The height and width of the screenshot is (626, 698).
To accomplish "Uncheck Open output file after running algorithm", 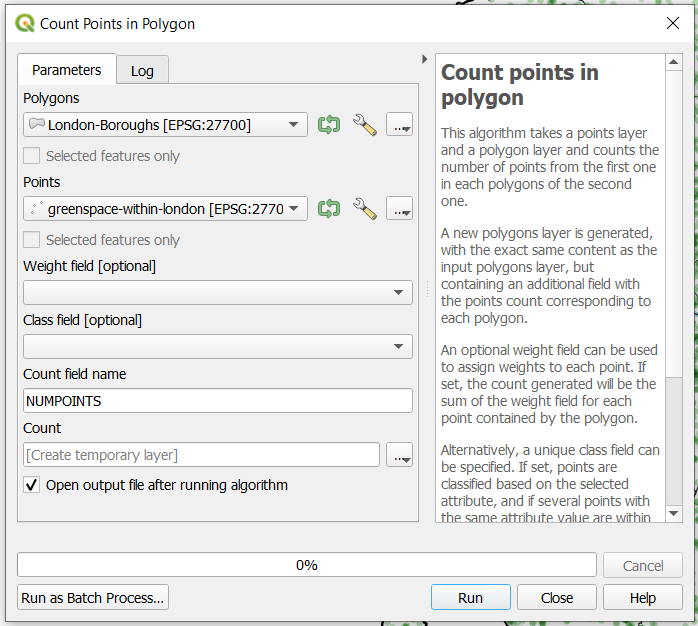I will point(32,485).
